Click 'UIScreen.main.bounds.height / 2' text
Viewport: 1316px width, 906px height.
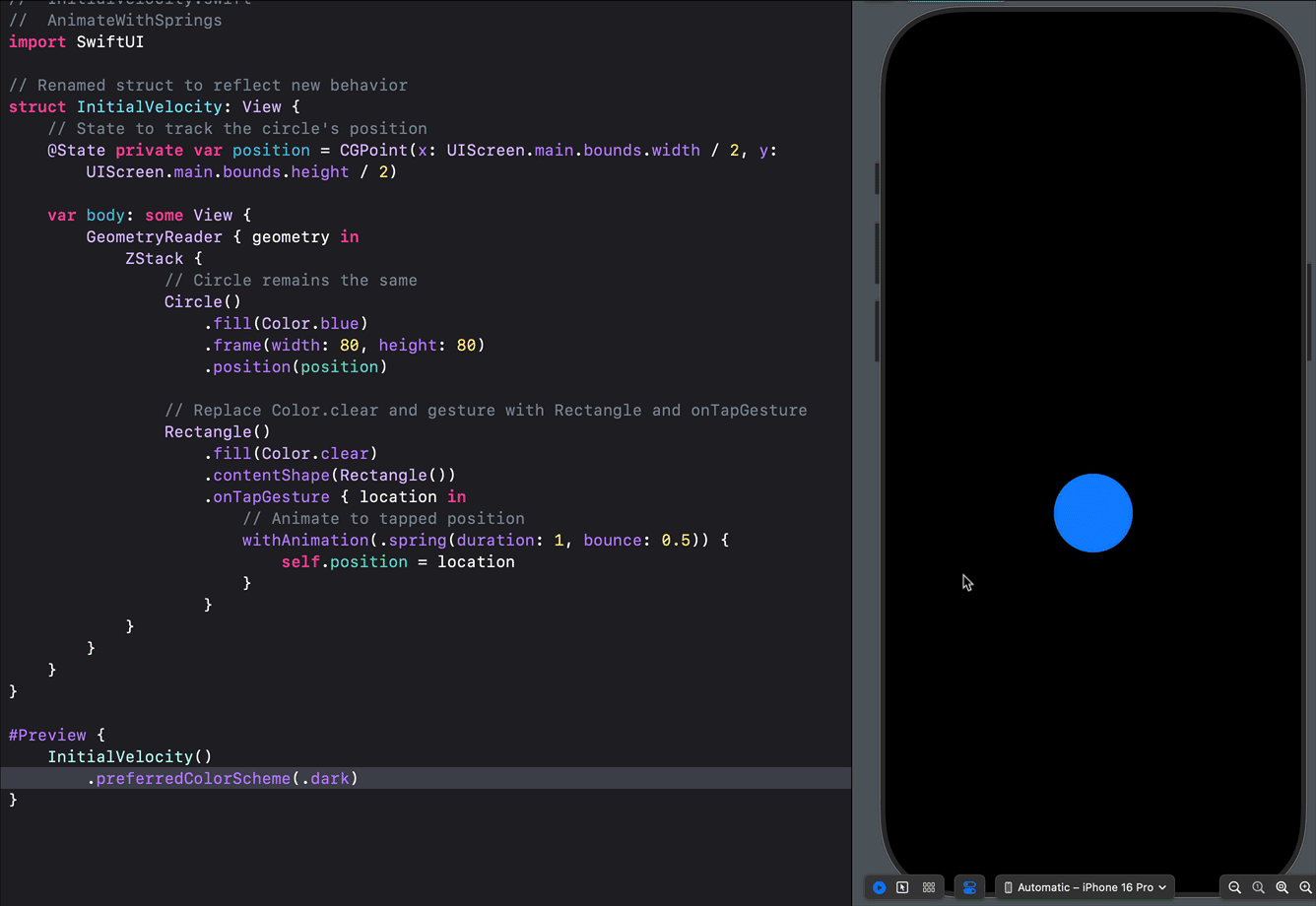tap(237, 171)
